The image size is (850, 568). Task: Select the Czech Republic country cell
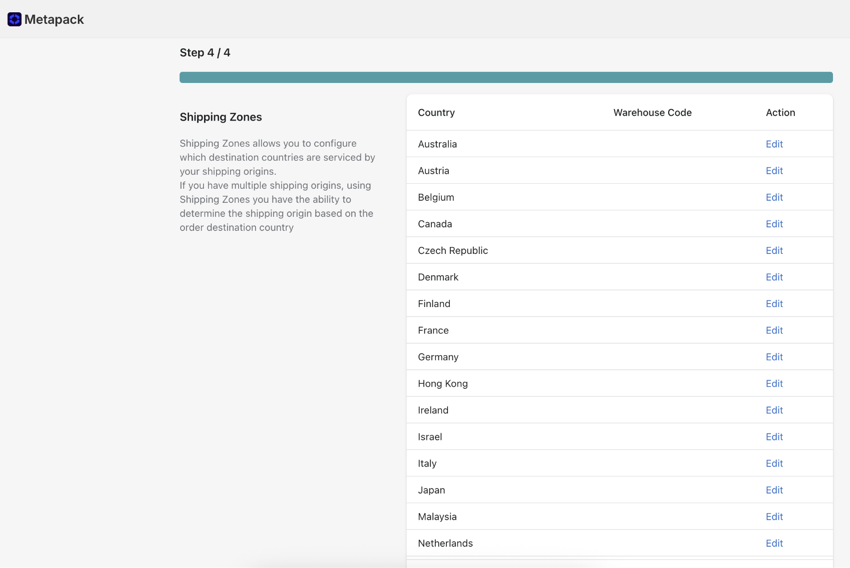point(453,250)
